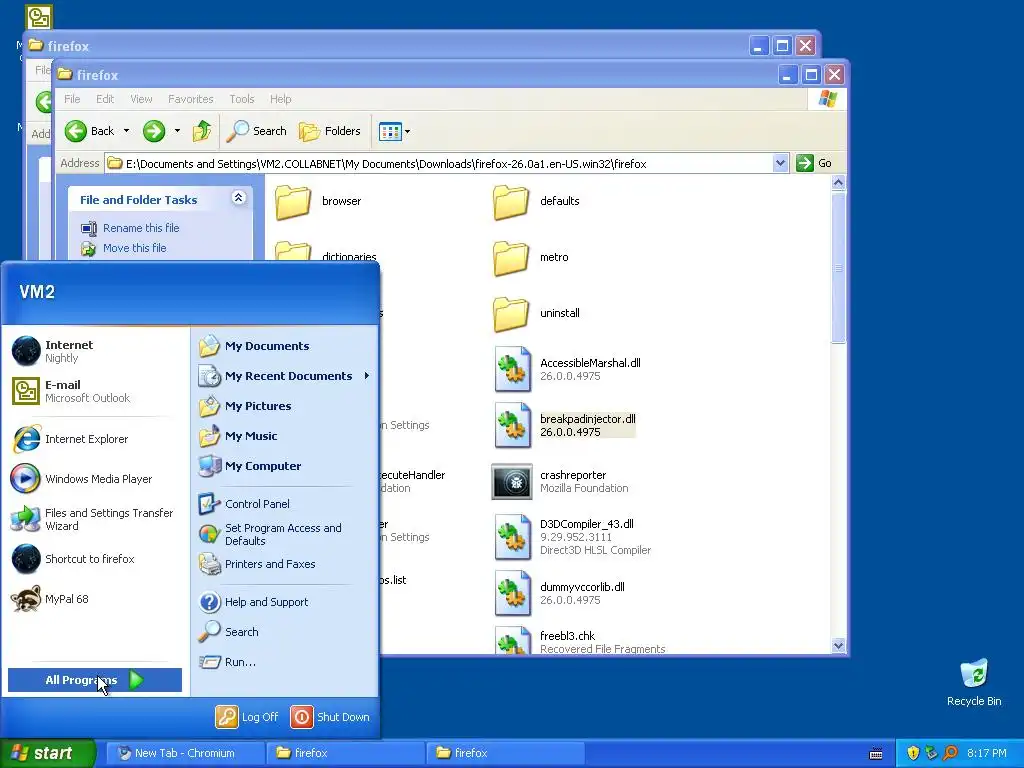The width and height of the screenshot is (1024, 768).
Task: Open the Address bar dropdown
Action: tap(780, 163)
